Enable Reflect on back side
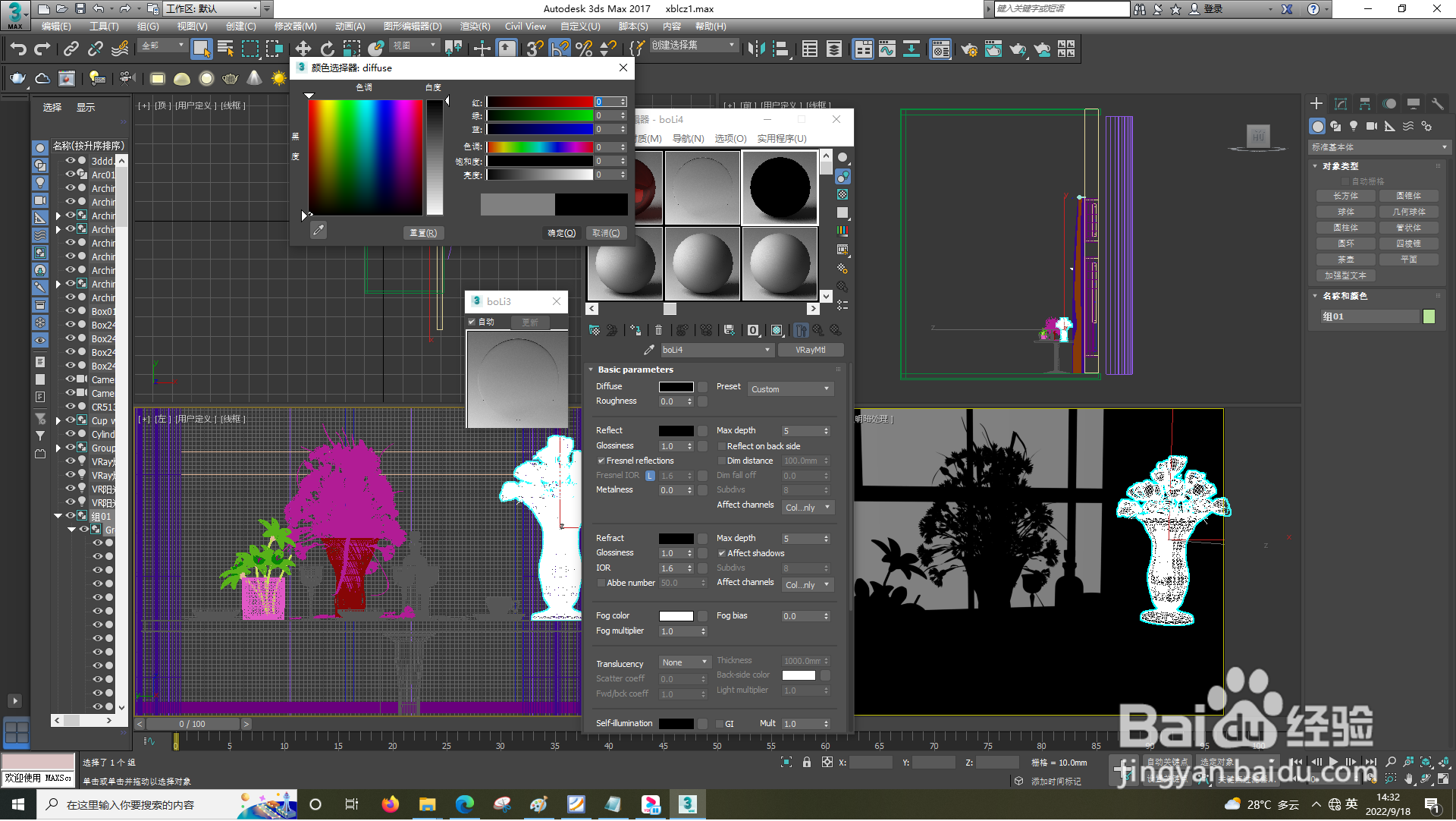Screen dimensions: 1456x821 (x=722, y=446)
